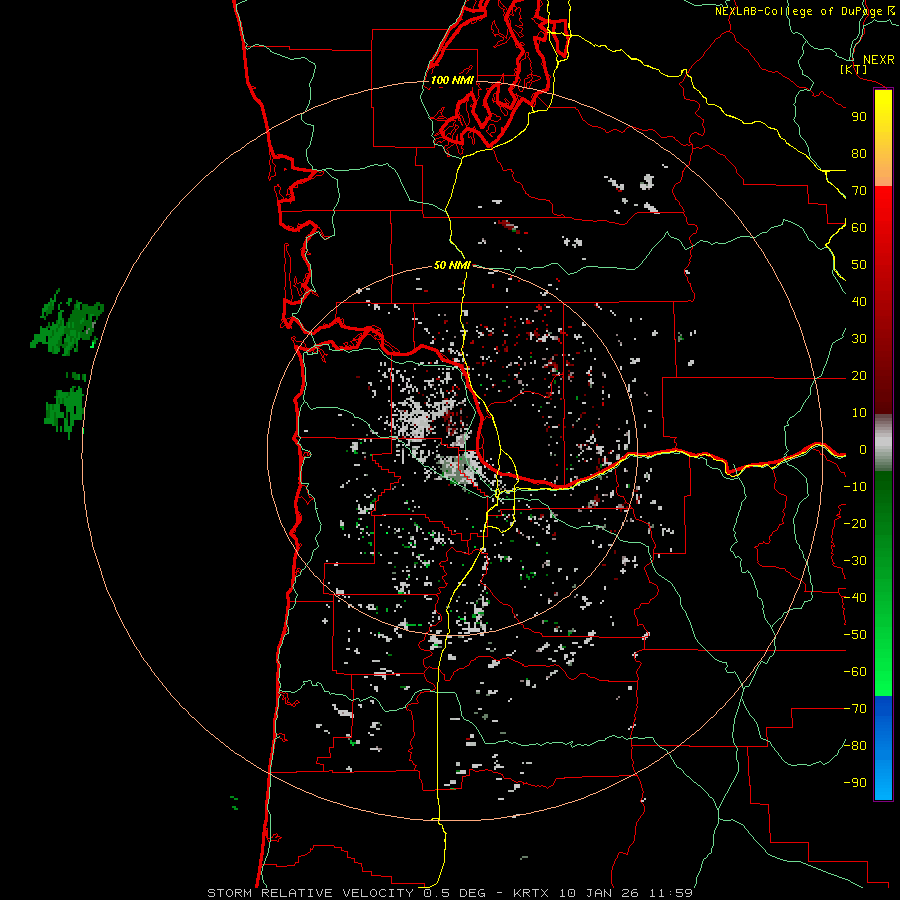Select the -50 value on velocity scale

pos(855,635)
